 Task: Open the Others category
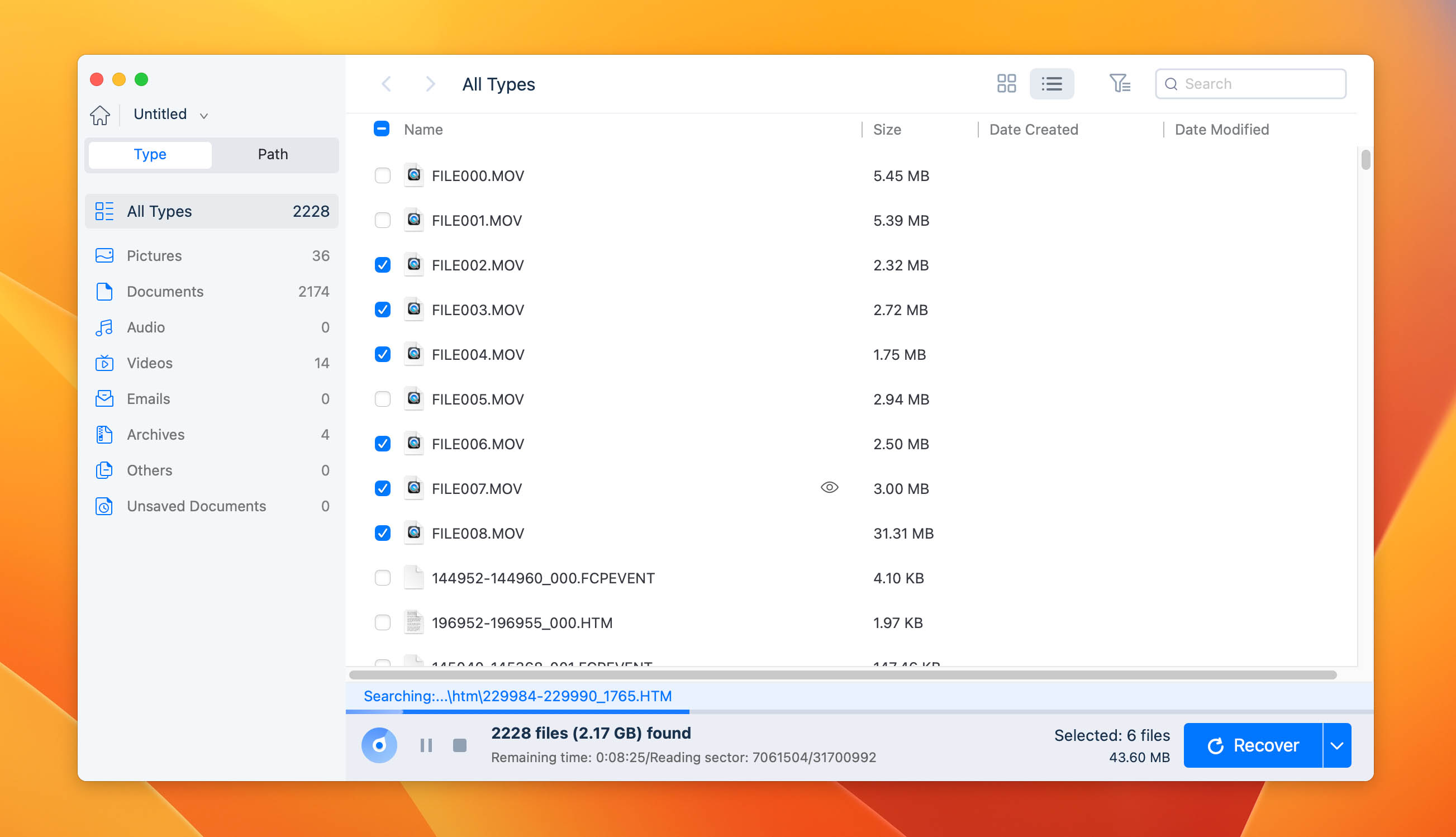212,470
